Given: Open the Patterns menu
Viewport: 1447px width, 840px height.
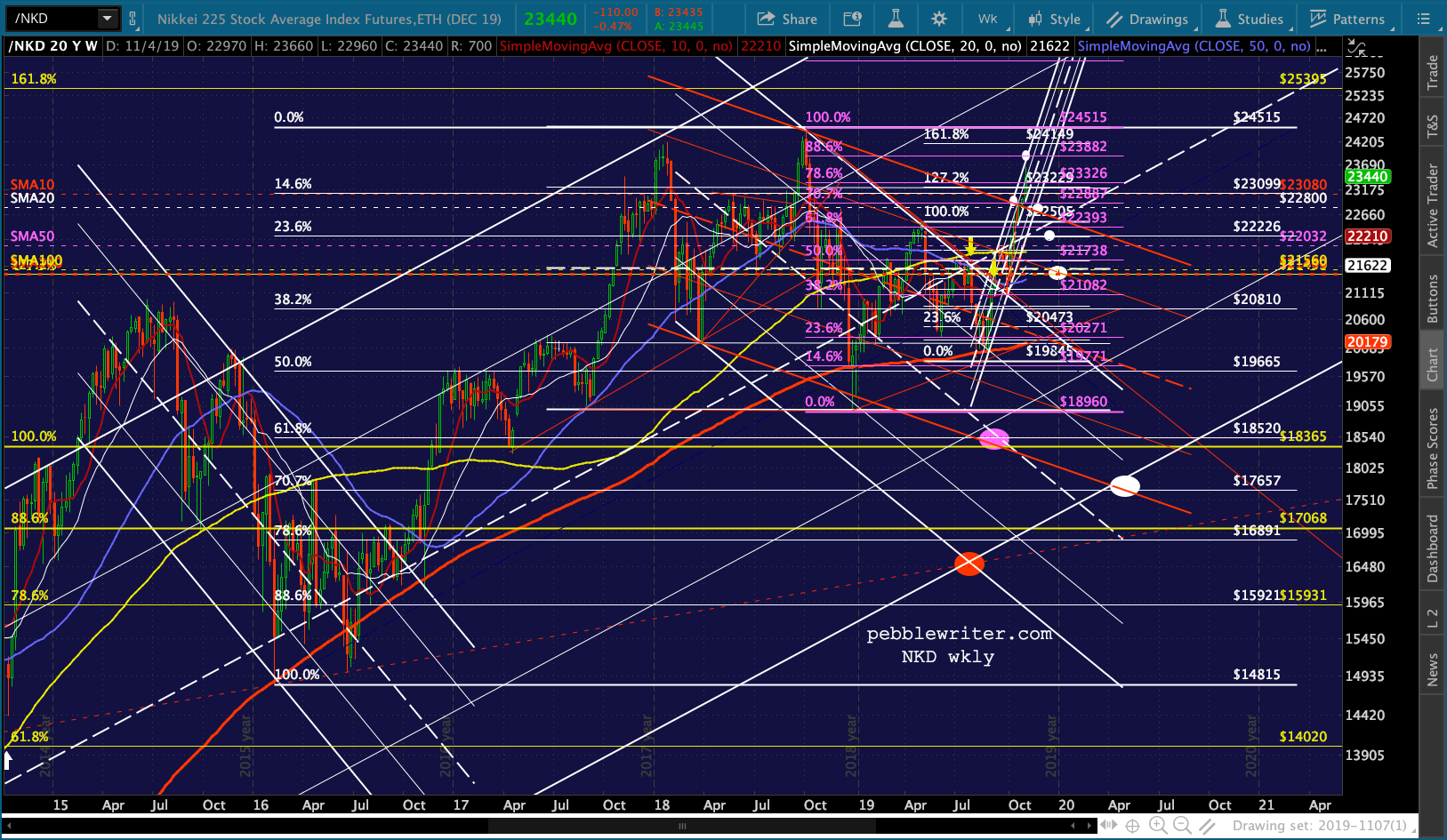Looking at the screenshot, I should [x=1347, y=19].
